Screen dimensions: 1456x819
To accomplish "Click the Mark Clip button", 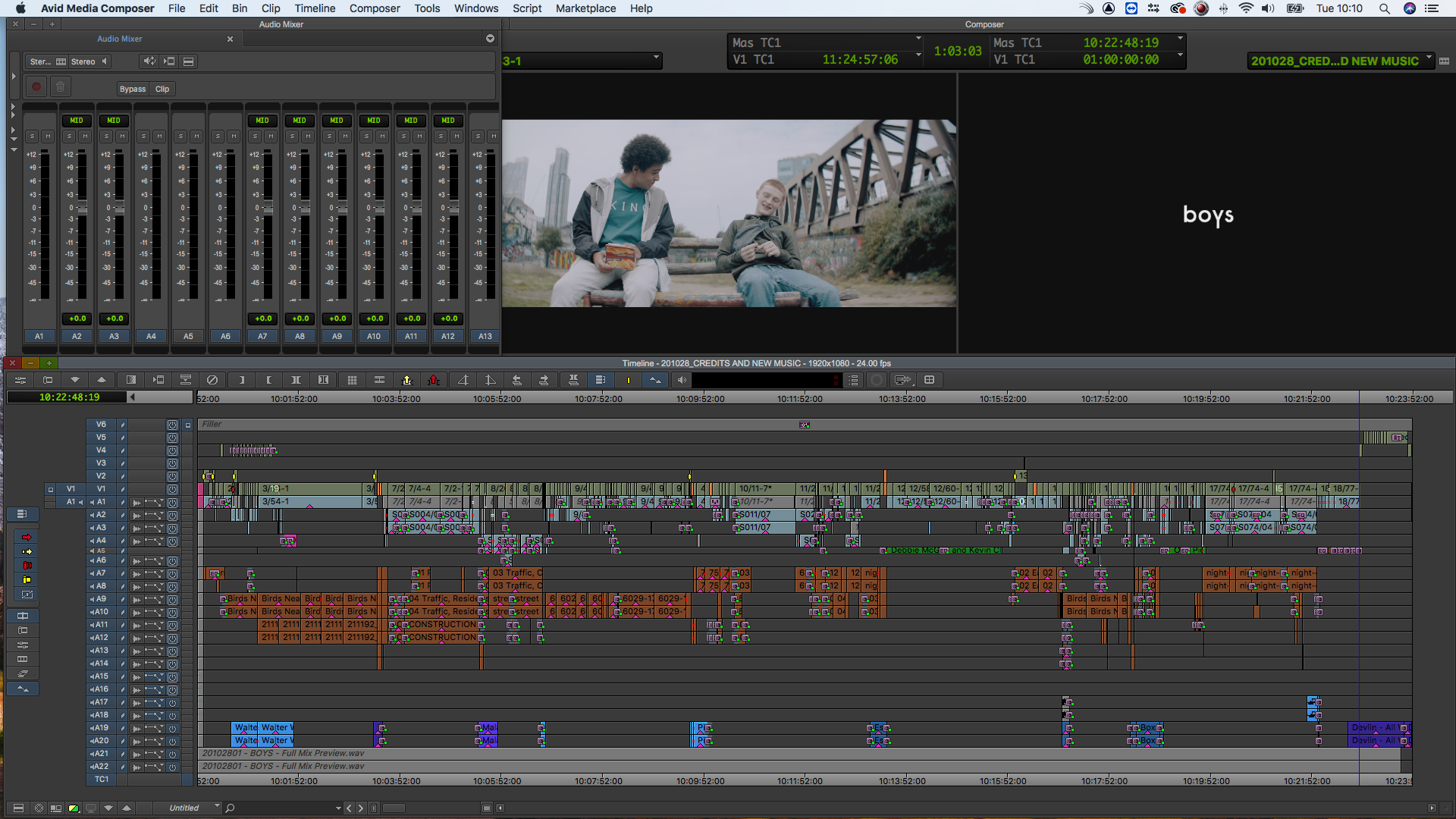I will [296, 380].
